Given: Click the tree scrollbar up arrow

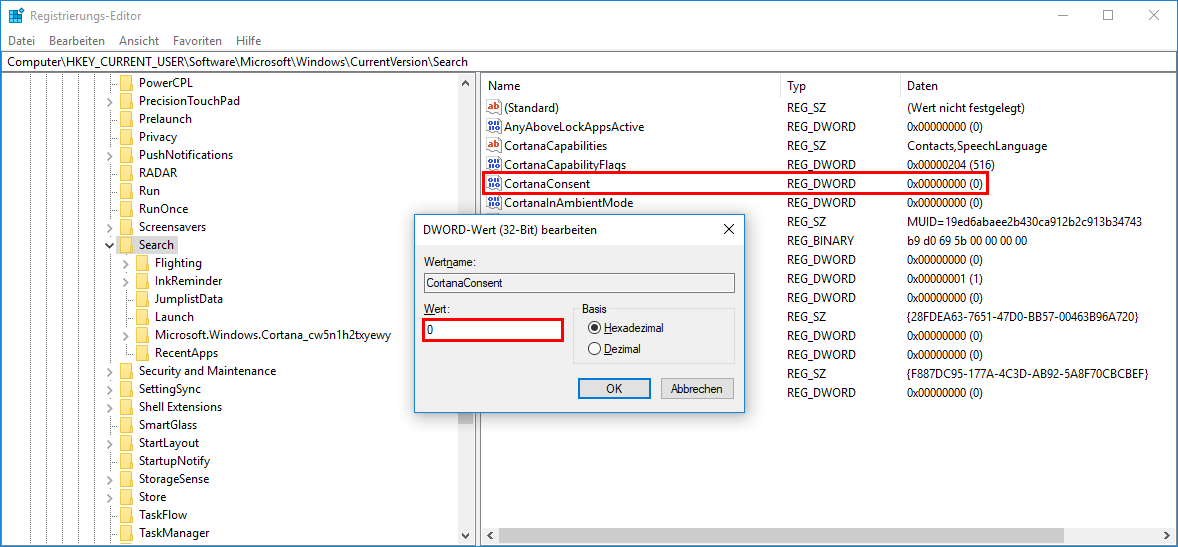Looking at the screenshot, I should click(x=466, y=83).
